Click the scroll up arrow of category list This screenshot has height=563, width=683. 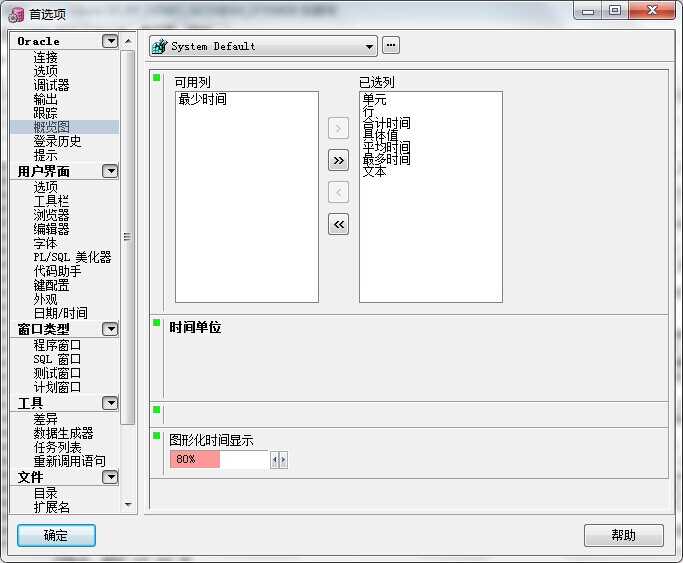coord(128,41)
